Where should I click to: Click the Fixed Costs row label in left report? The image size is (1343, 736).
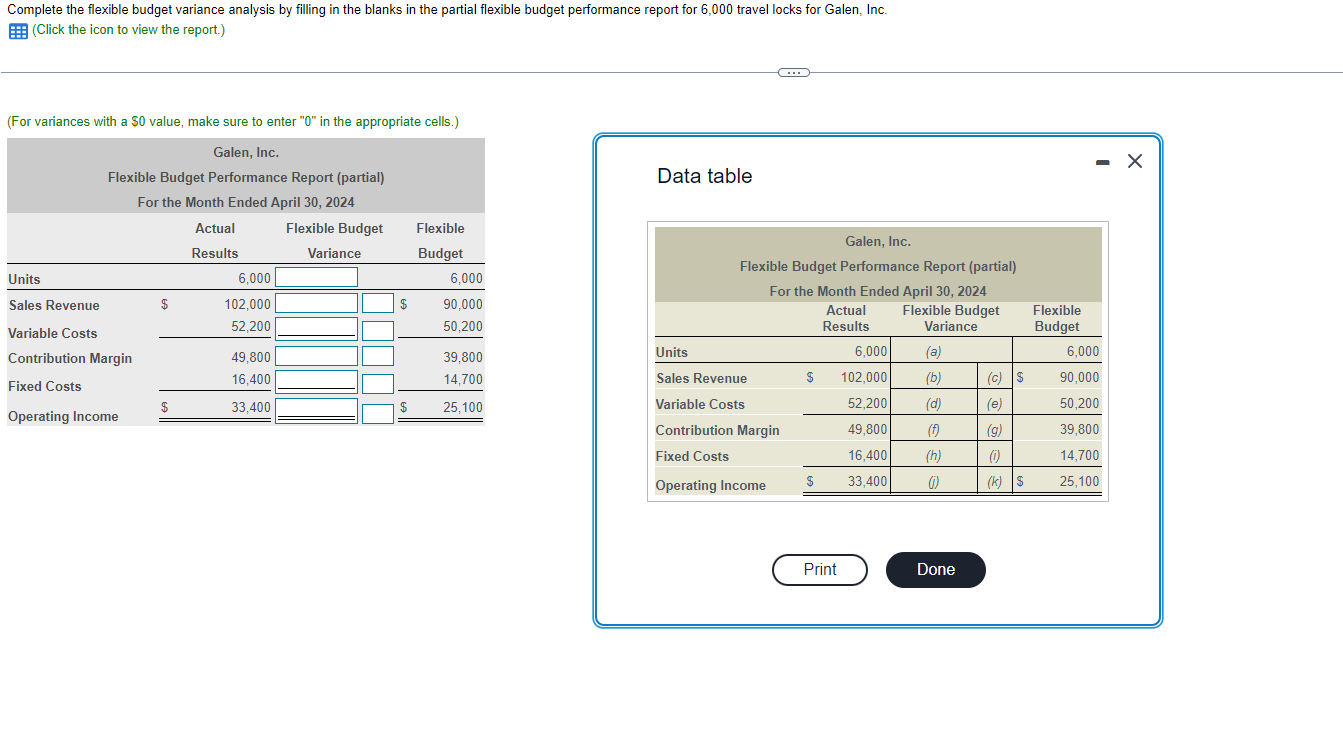[45, 386]
